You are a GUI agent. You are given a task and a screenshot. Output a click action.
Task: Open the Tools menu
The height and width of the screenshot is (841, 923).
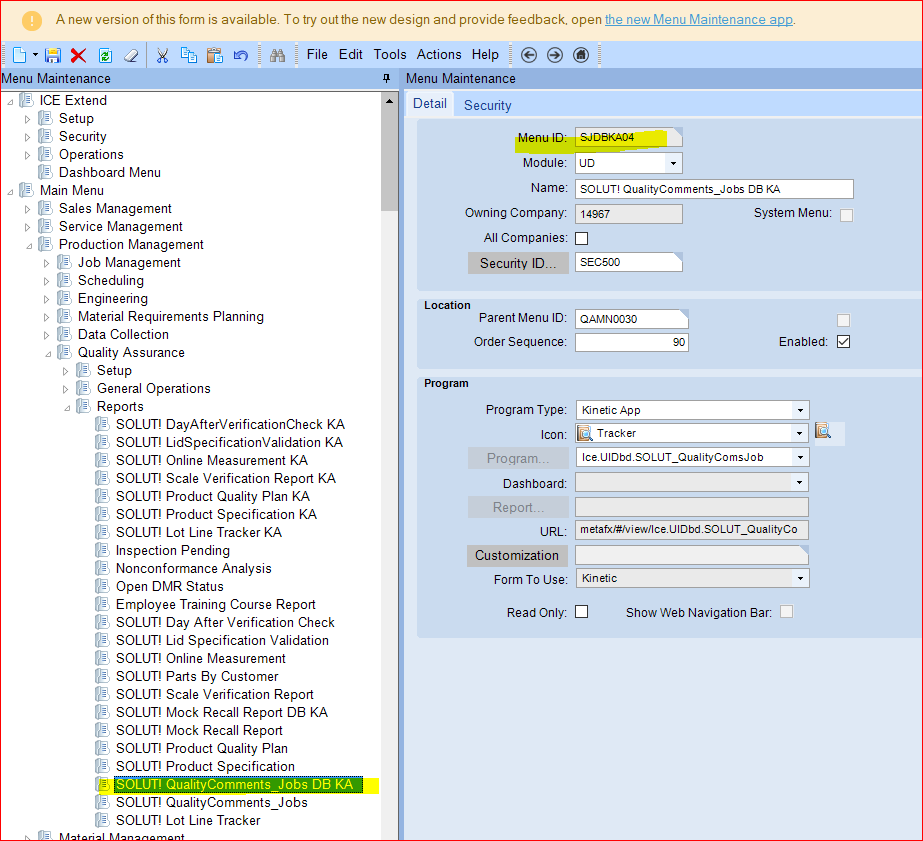tap(389, 55)
